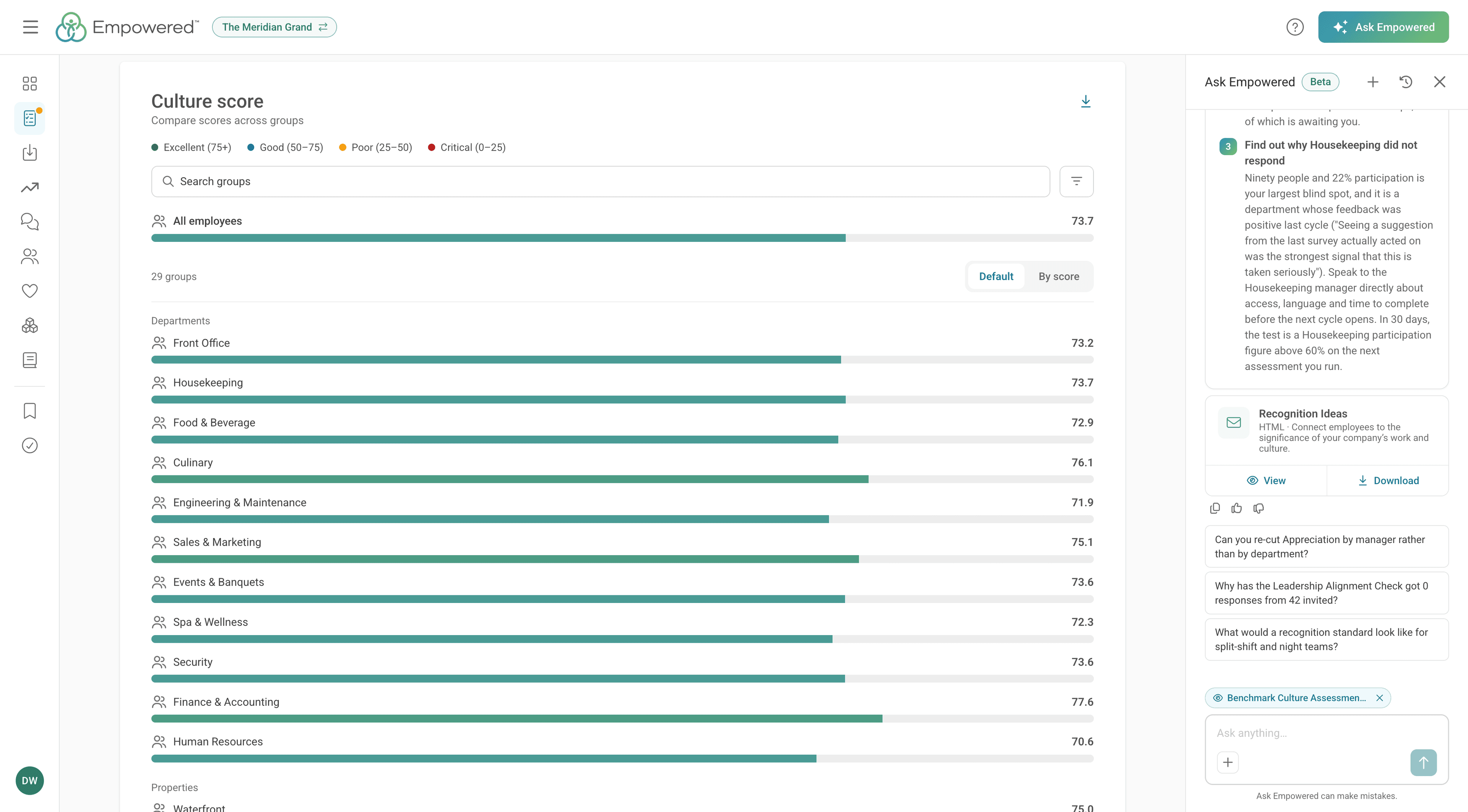Image resolution: width=1468 pixels, height=812 pixels.
Task: Open the checkmark tasks sidebar icon
Action: click(x=30, y=445)
